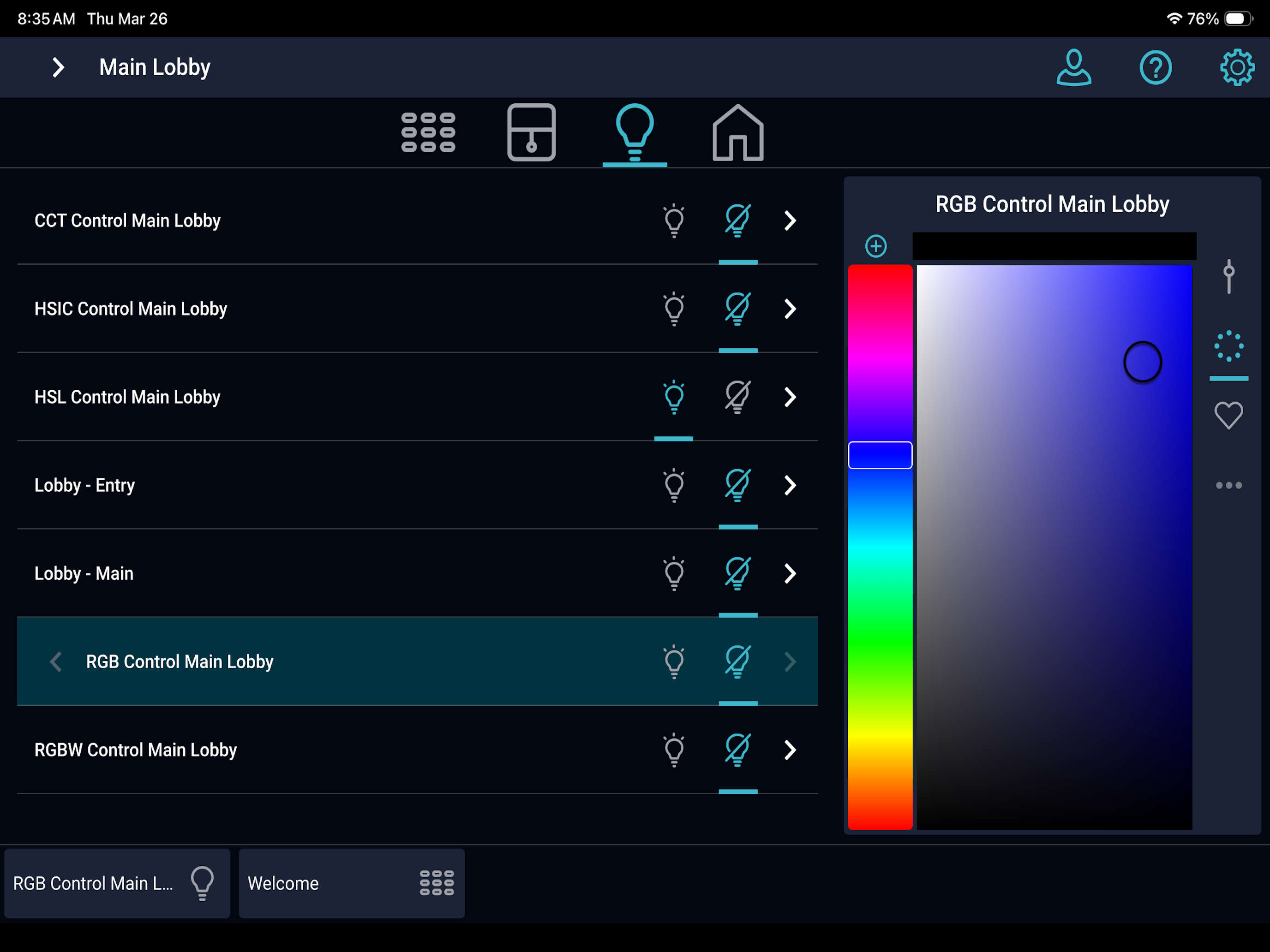The image size is (1270, 952).
Task: Select HSIC Control Main Lobby row label
Action: click(131, 309)
